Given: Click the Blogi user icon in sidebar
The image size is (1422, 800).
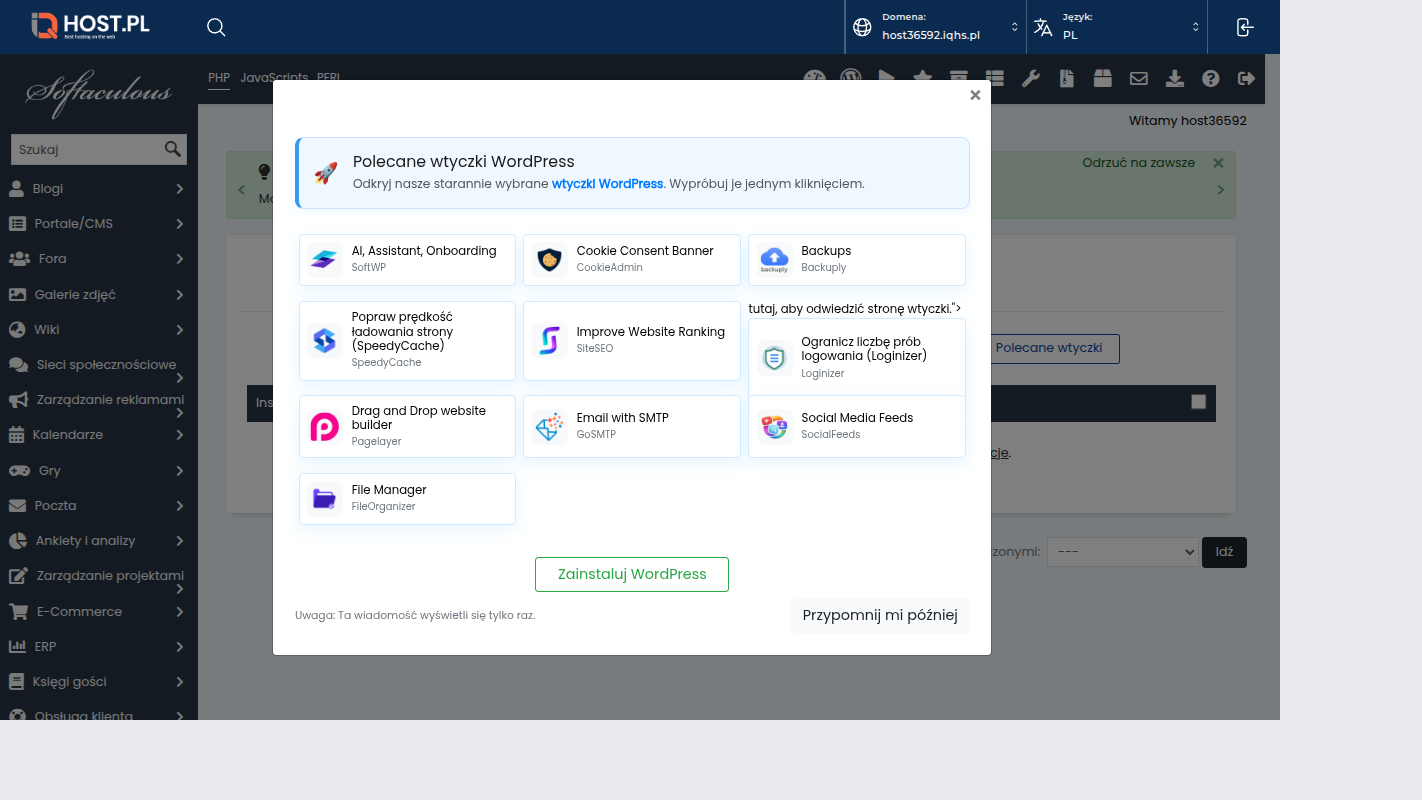Looking at the screenshot, I should pos(16,188).
